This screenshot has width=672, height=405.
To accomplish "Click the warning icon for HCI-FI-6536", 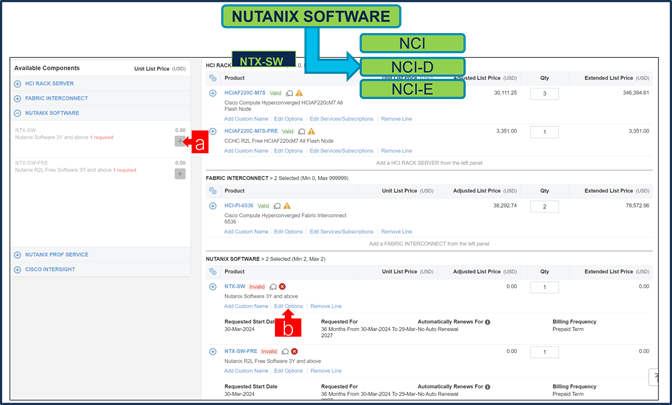I will (287, 206).
